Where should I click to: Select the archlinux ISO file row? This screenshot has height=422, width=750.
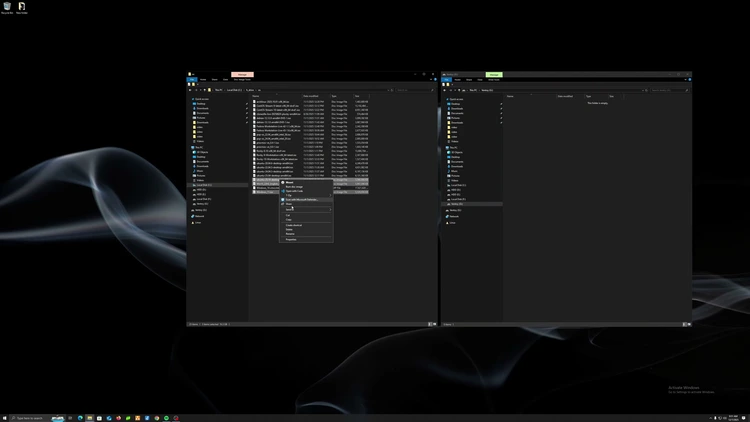pos(310,102)
